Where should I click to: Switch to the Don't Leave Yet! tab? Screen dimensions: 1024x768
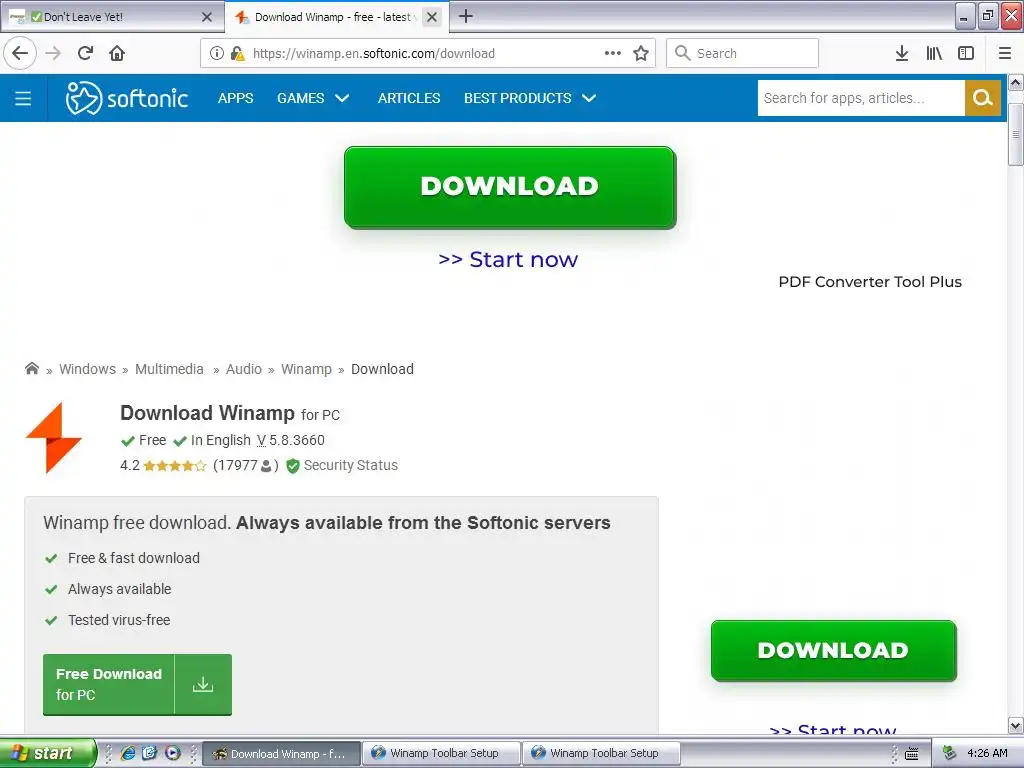pos(111,17)
